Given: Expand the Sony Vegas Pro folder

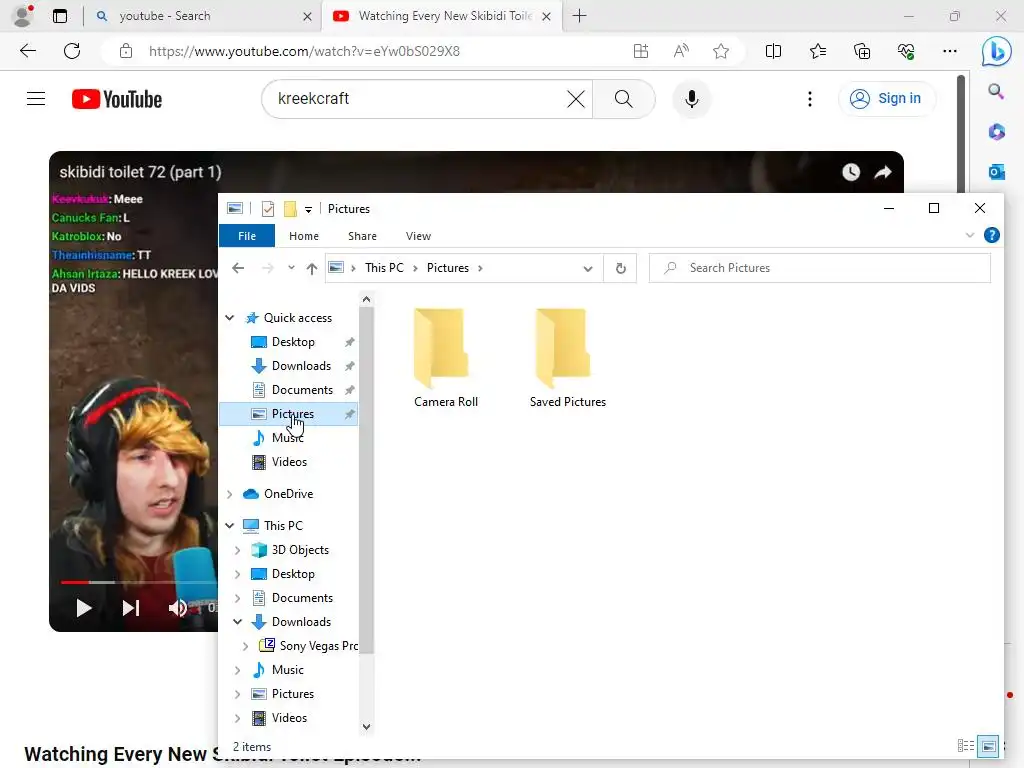Looking at the screenshot, I should [246, 646].
